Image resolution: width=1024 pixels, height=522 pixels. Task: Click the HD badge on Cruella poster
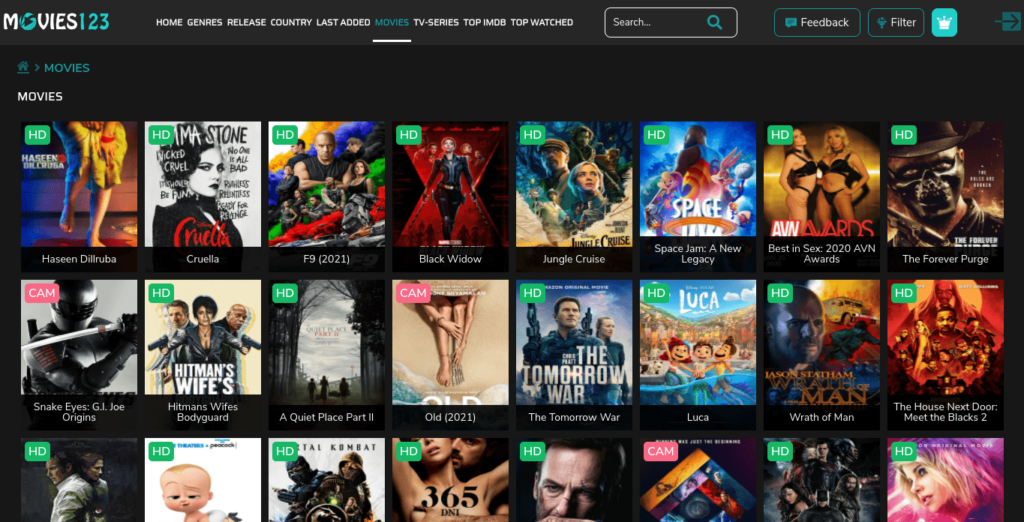point(161,135)
